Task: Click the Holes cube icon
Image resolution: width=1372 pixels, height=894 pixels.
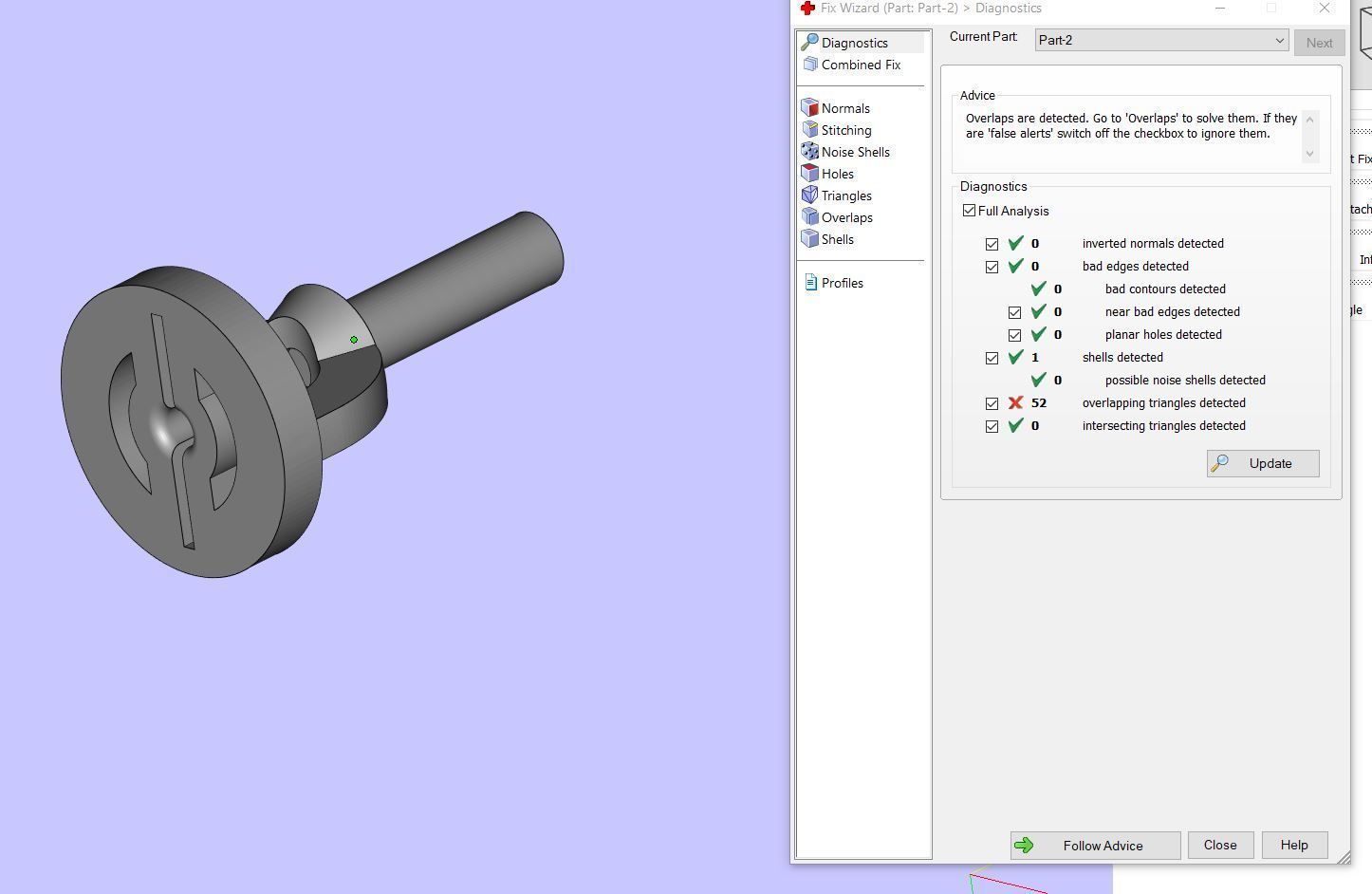Action: tap(809, 174)
